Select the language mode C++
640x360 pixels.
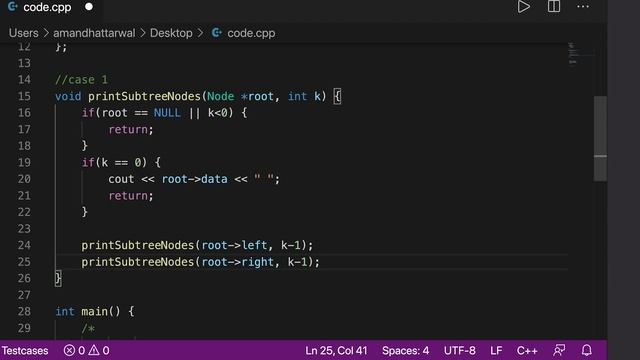pos(527,351)
